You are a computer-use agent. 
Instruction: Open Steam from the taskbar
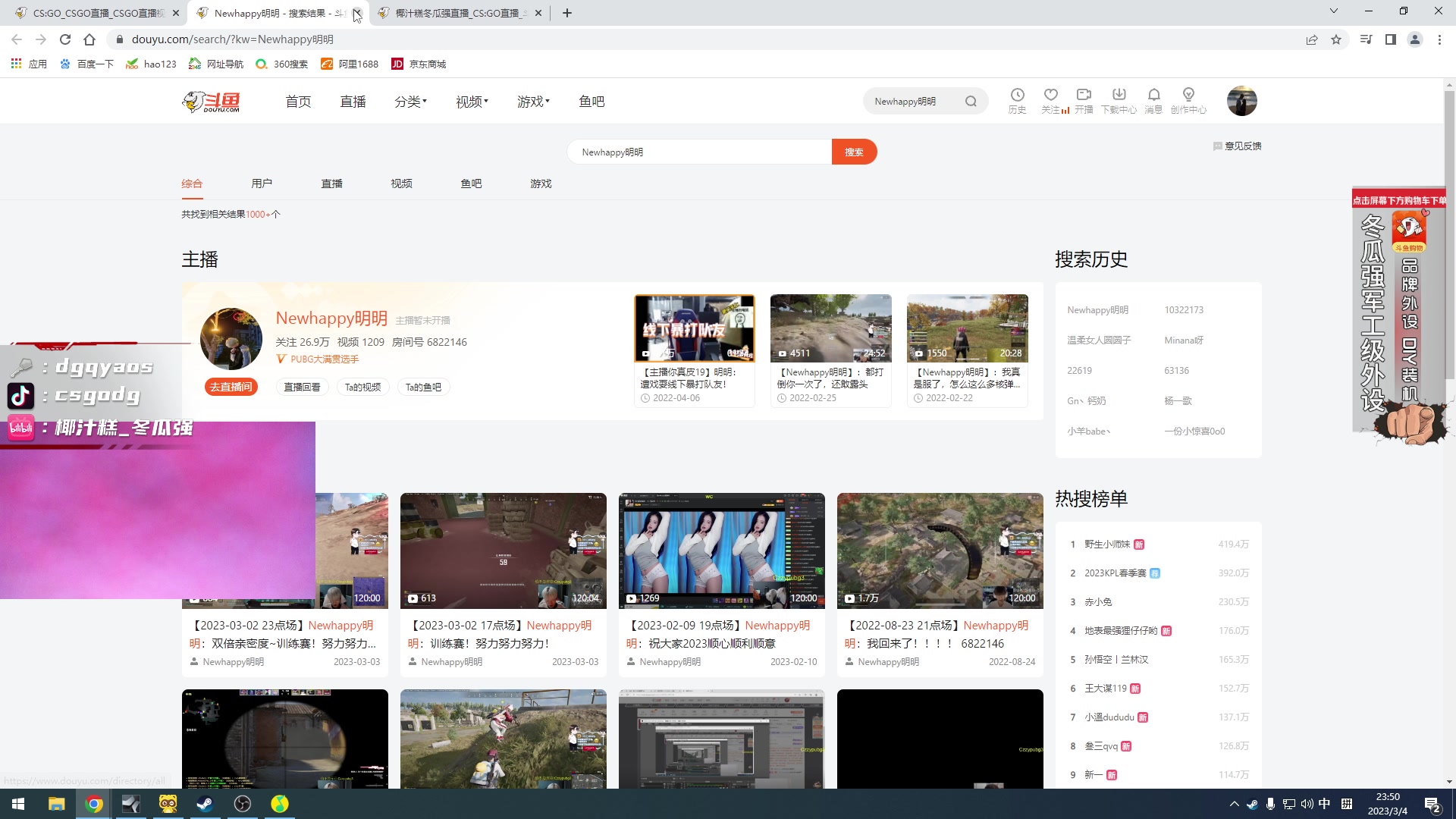[x=205, y=804]
